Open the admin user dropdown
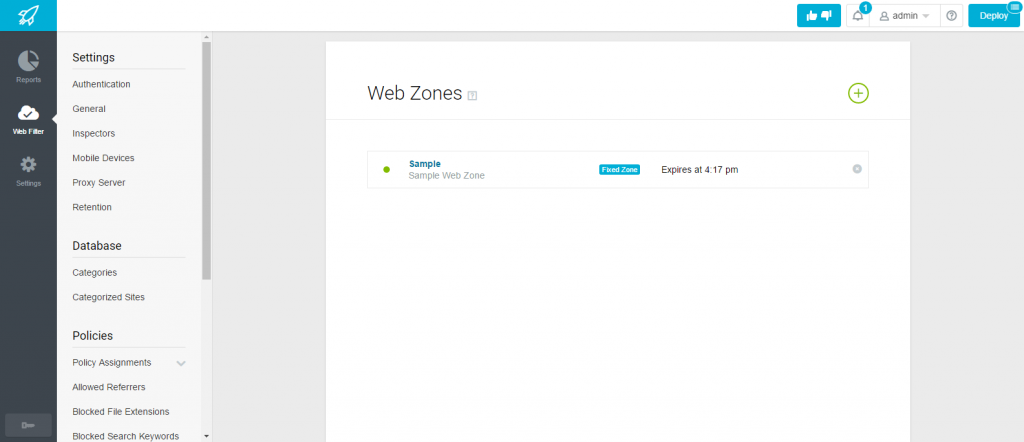 point(904,16)
